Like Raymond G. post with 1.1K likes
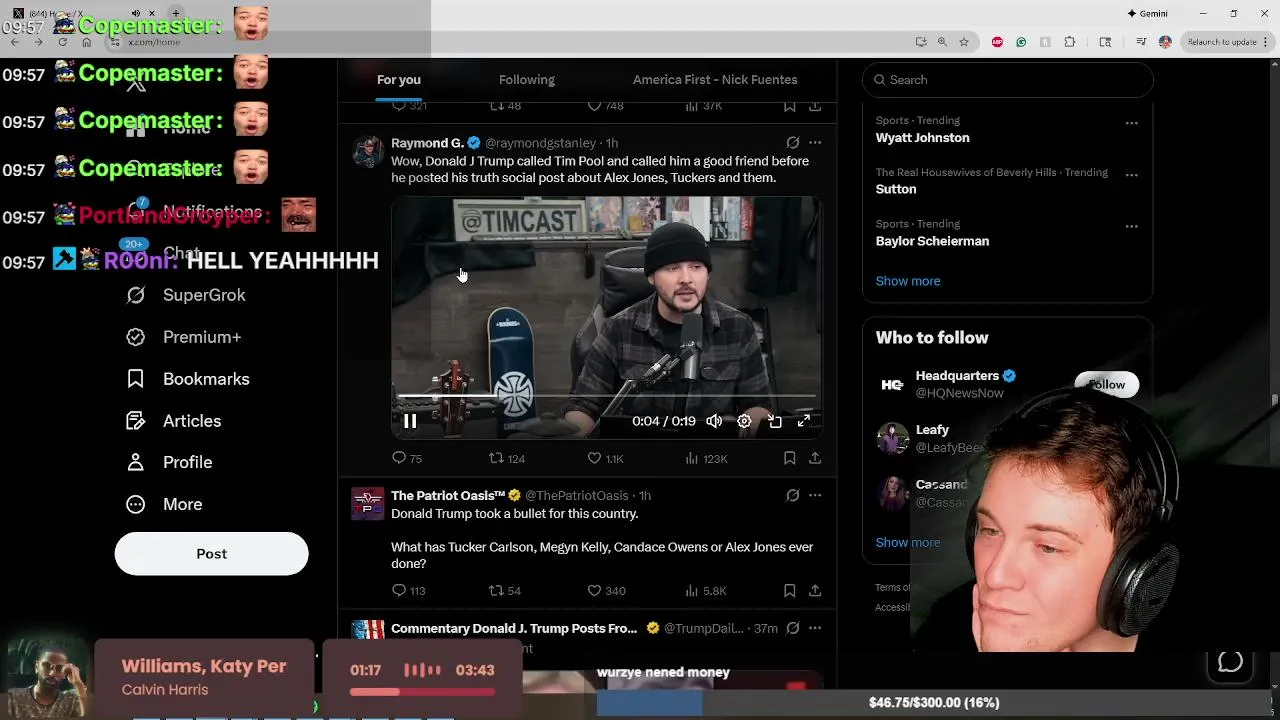This screenshot has height=720, width=1280. pos(605,458)
